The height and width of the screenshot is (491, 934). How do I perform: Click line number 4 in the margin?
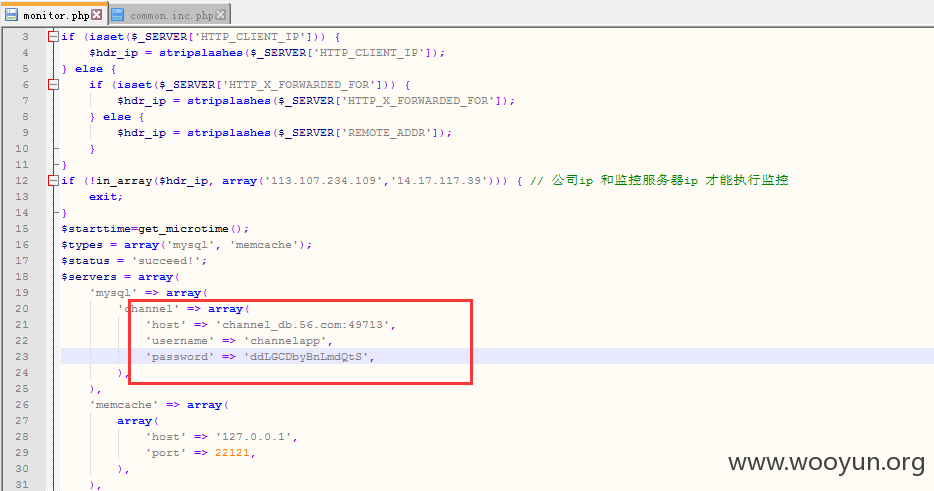(x=25, y=53)
